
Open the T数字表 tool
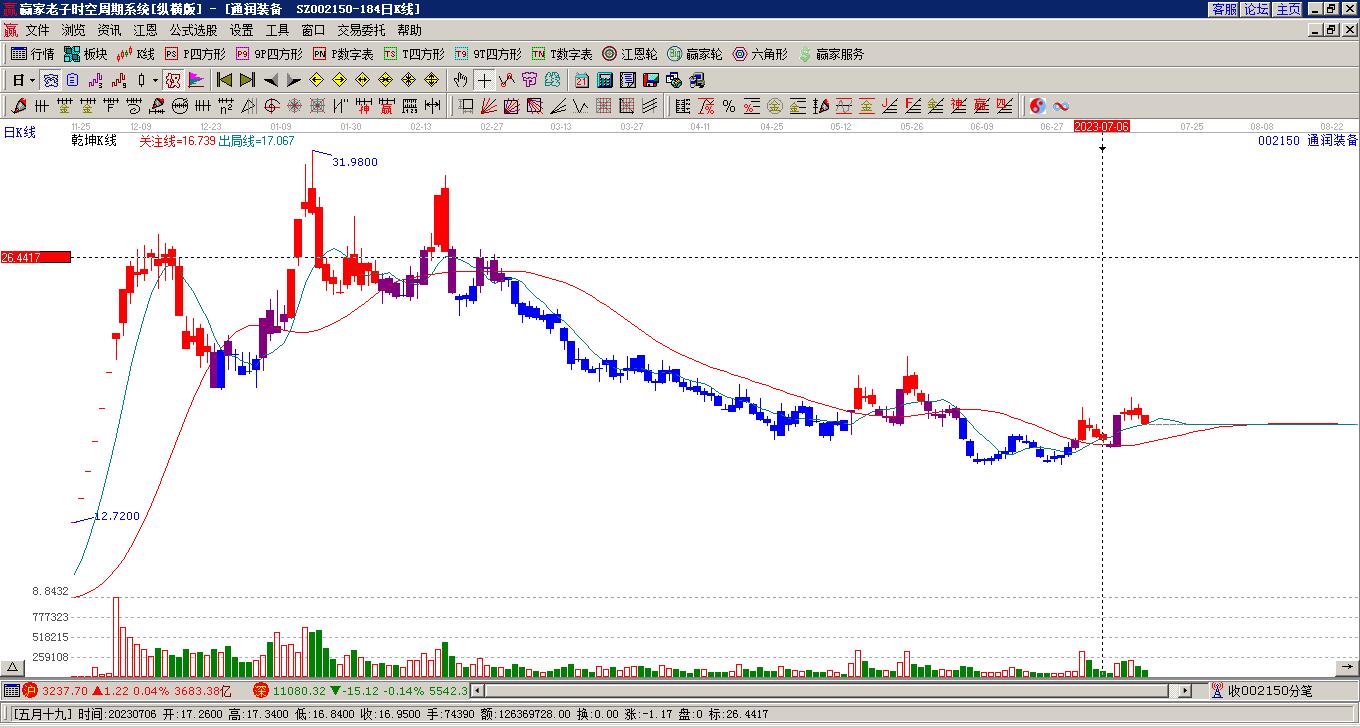click(x=562, y=54)
